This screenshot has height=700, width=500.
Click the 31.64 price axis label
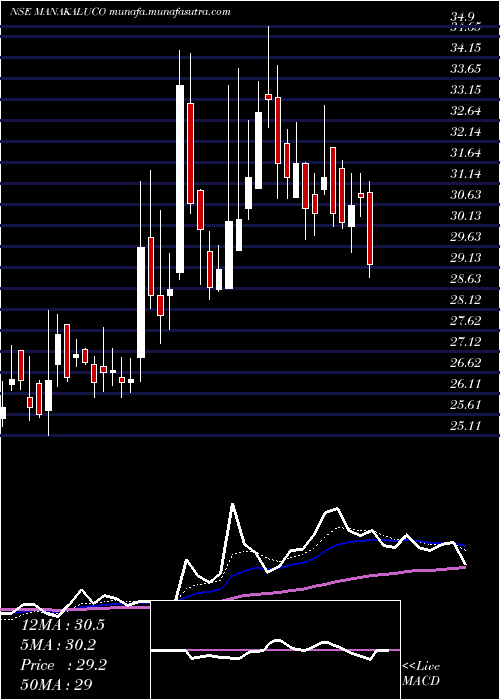click(466, 153)
